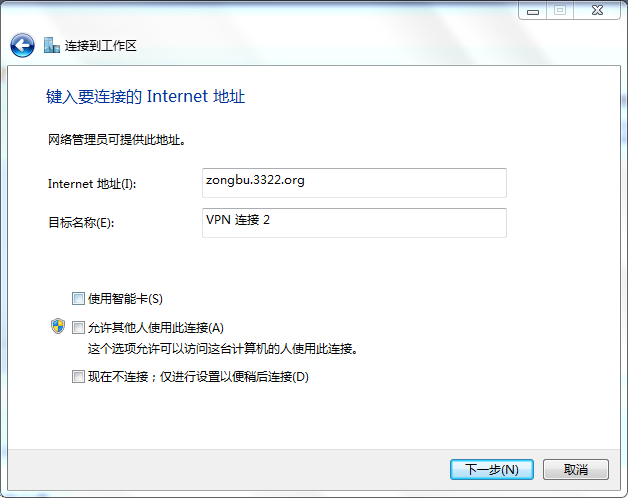
Task: Focus the Internet 地址 field containing zongbu.3322.org
Action: click(354, 183)
